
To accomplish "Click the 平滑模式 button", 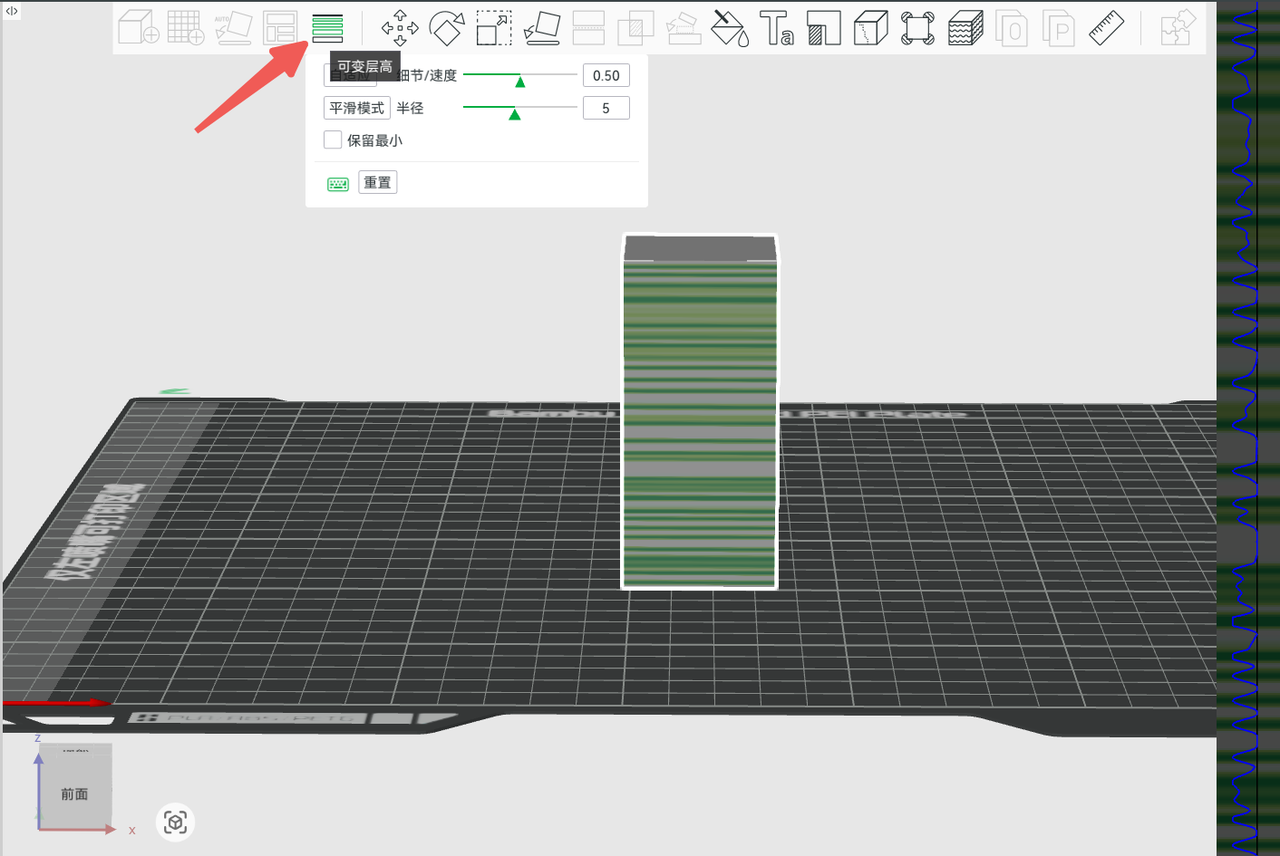I will coord(357,107).
